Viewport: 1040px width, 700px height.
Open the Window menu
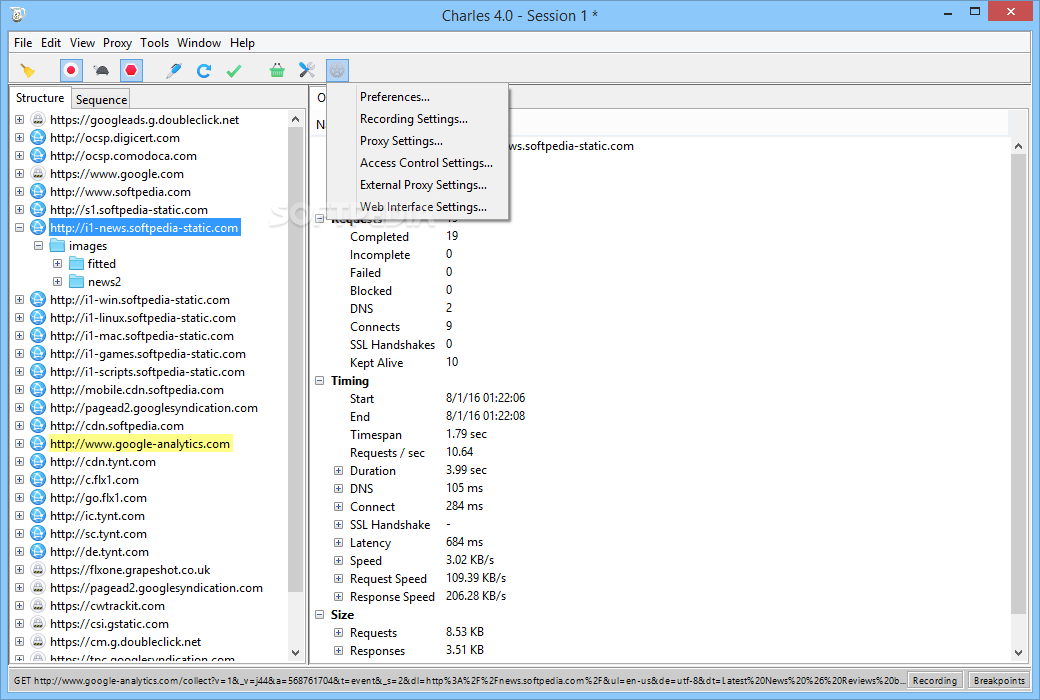(199, 42)
